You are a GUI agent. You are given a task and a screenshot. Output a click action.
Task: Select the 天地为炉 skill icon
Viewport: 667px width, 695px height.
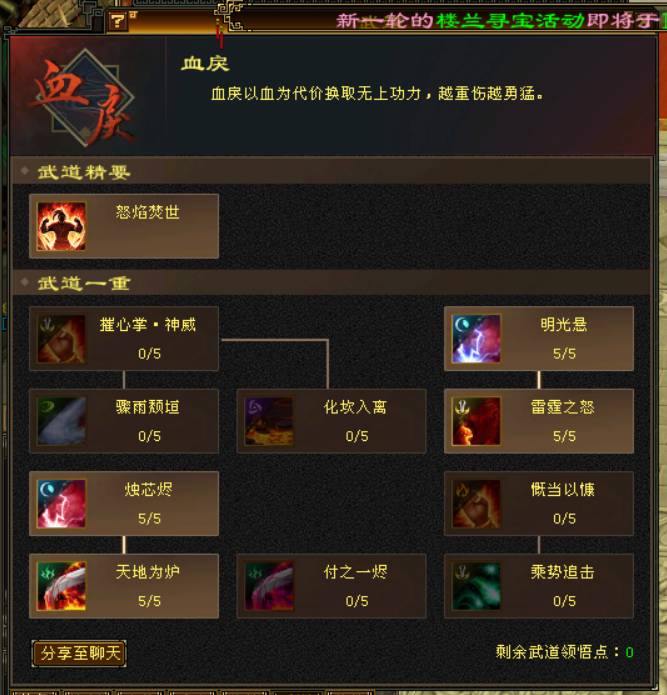point(61,586)
